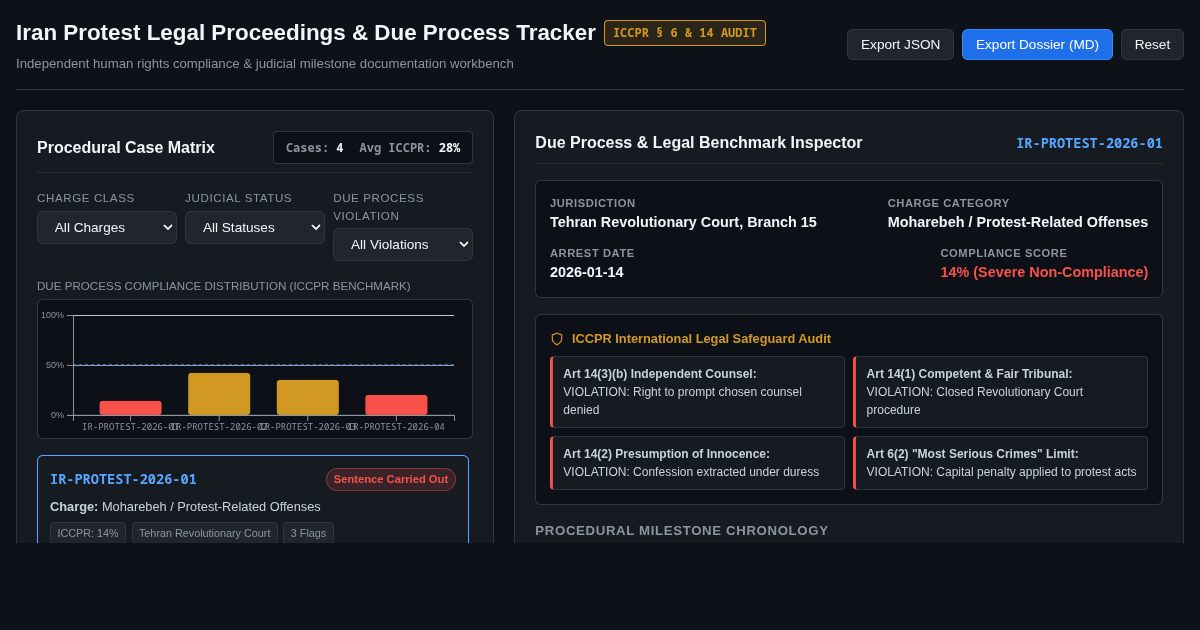Click the Sentence Carried Out status badge
The width and height of the screenshot is (1200, 630).
(391, 479)
